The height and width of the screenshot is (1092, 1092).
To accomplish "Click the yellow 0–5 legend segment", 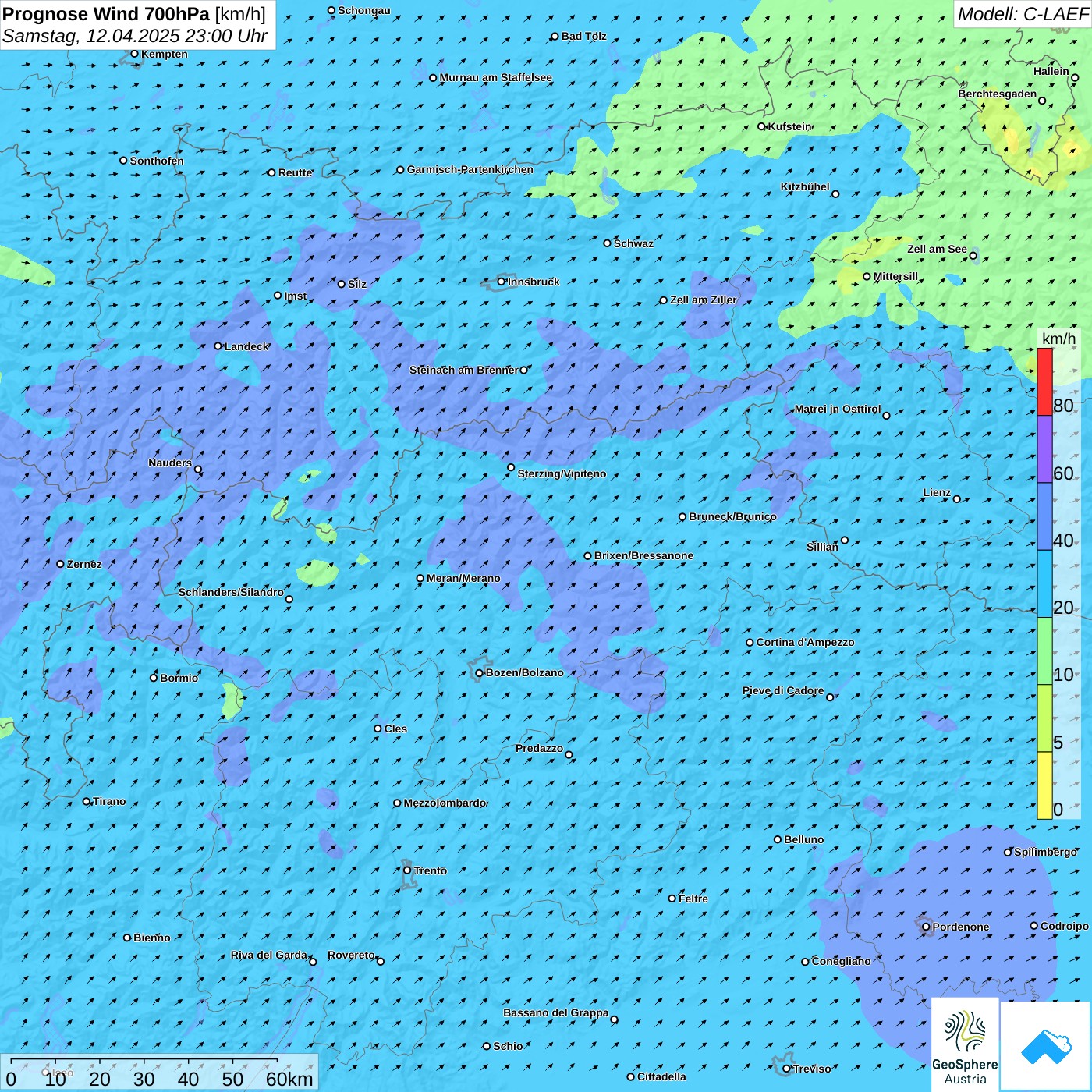I will coord(1044,785).
